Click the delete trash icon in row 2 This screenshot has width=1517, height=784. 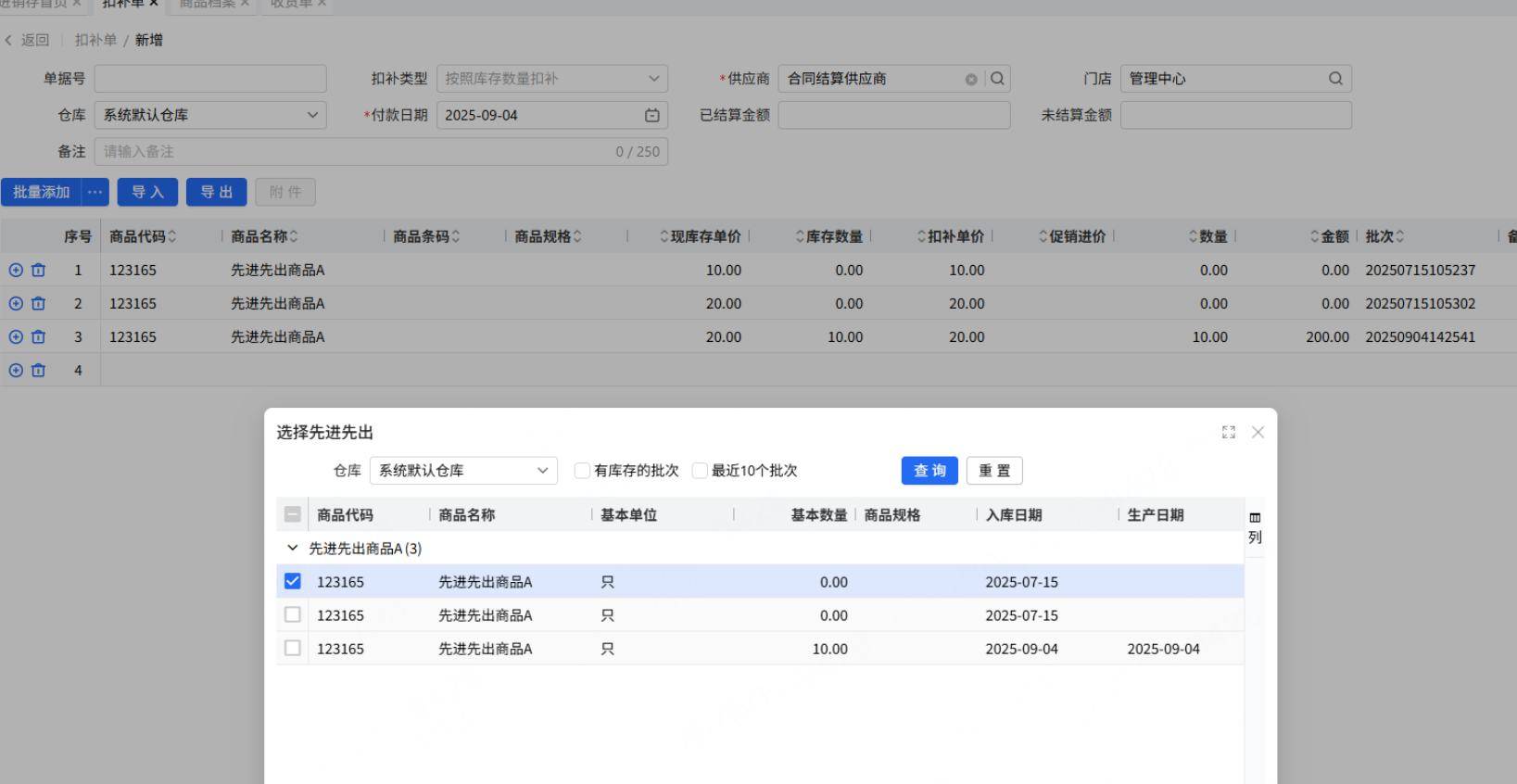click(38, 304)
